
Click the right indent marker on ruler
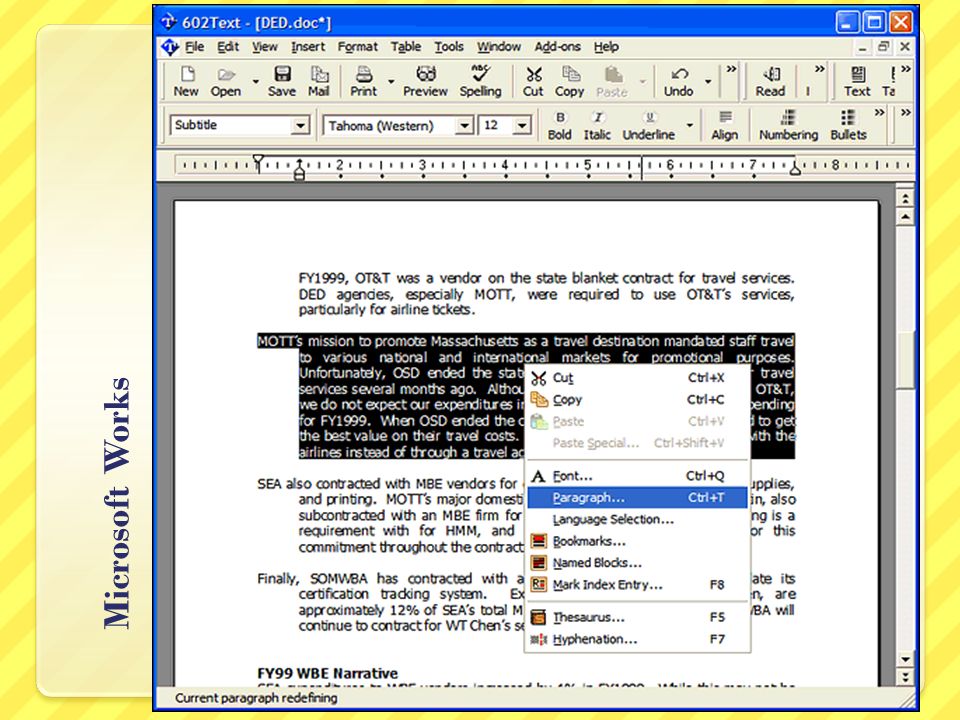(x=795, y=168)
